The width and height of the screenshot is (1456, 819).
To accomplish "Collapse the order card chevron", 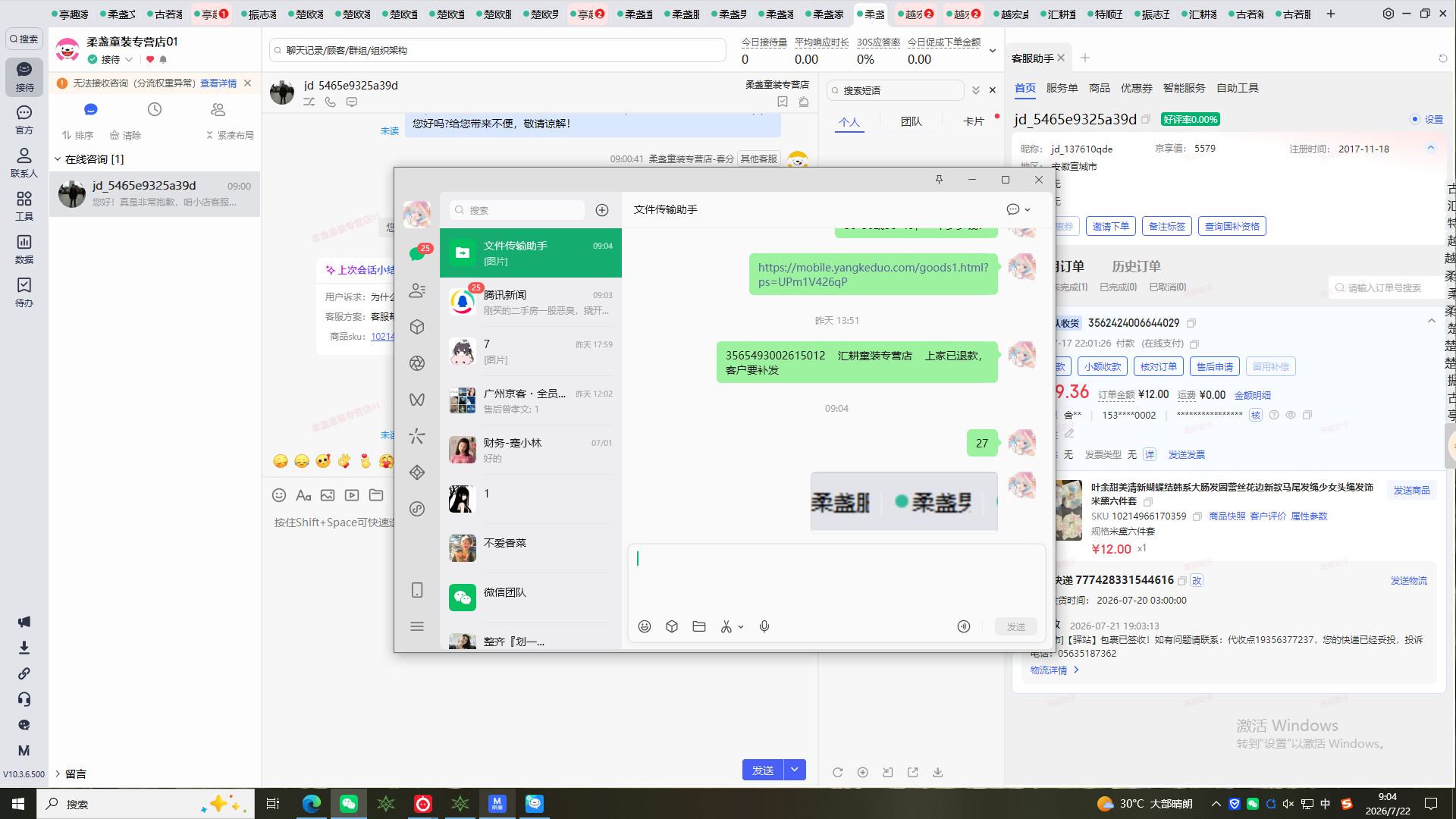I will pyautogui.click(x=1432, y=322).
